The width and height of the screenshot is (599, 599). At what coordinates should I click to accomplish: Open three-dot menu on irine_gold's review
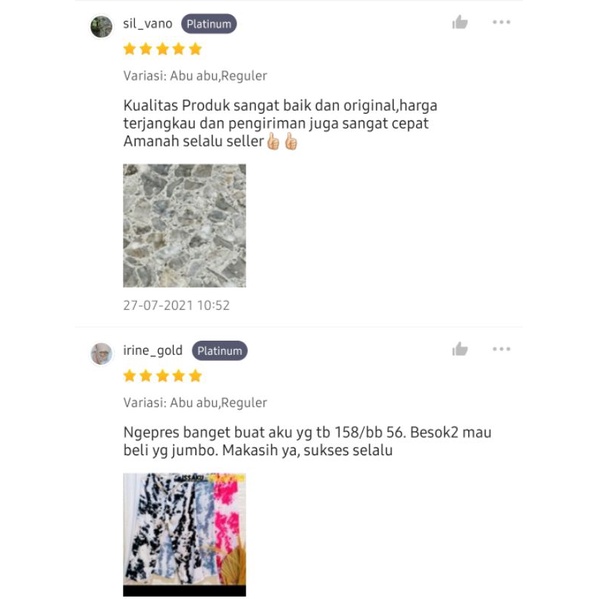coord(501,349)
